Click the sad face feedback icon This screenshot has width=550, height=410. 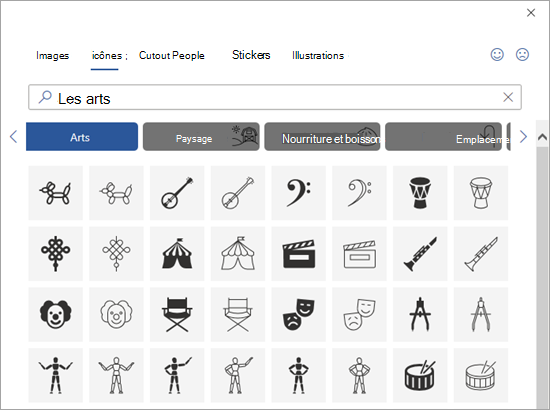(522, 55)
